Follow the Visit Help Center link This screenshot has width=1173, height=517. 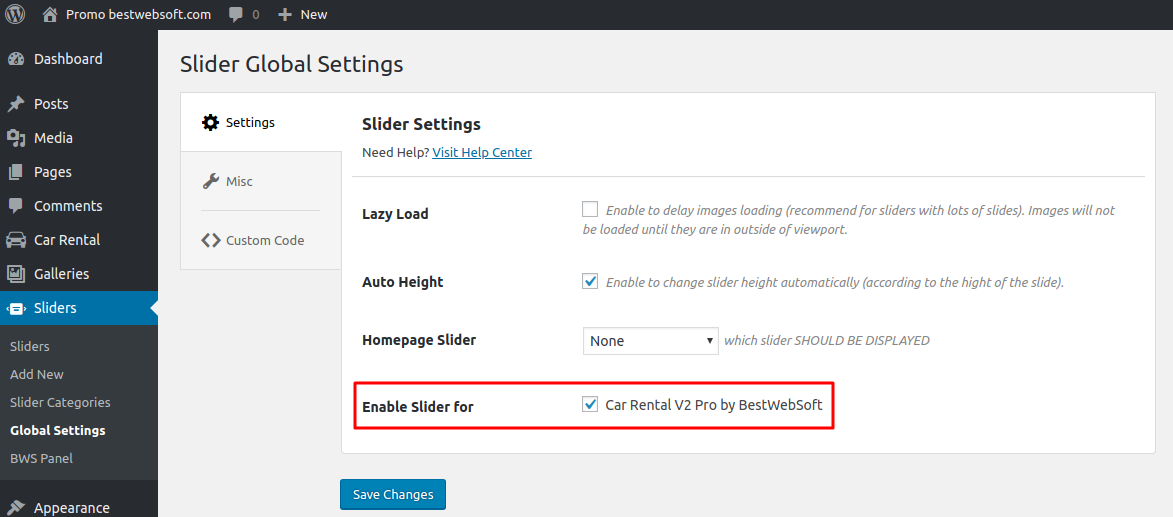482,153
